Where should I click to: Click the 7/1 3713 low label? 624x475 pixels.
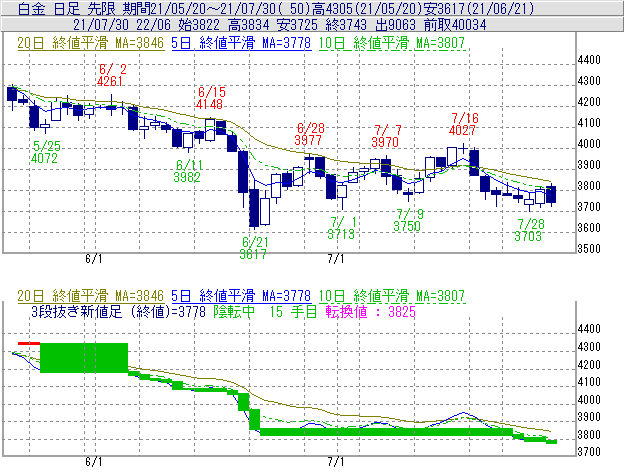(x=341, y=228)
